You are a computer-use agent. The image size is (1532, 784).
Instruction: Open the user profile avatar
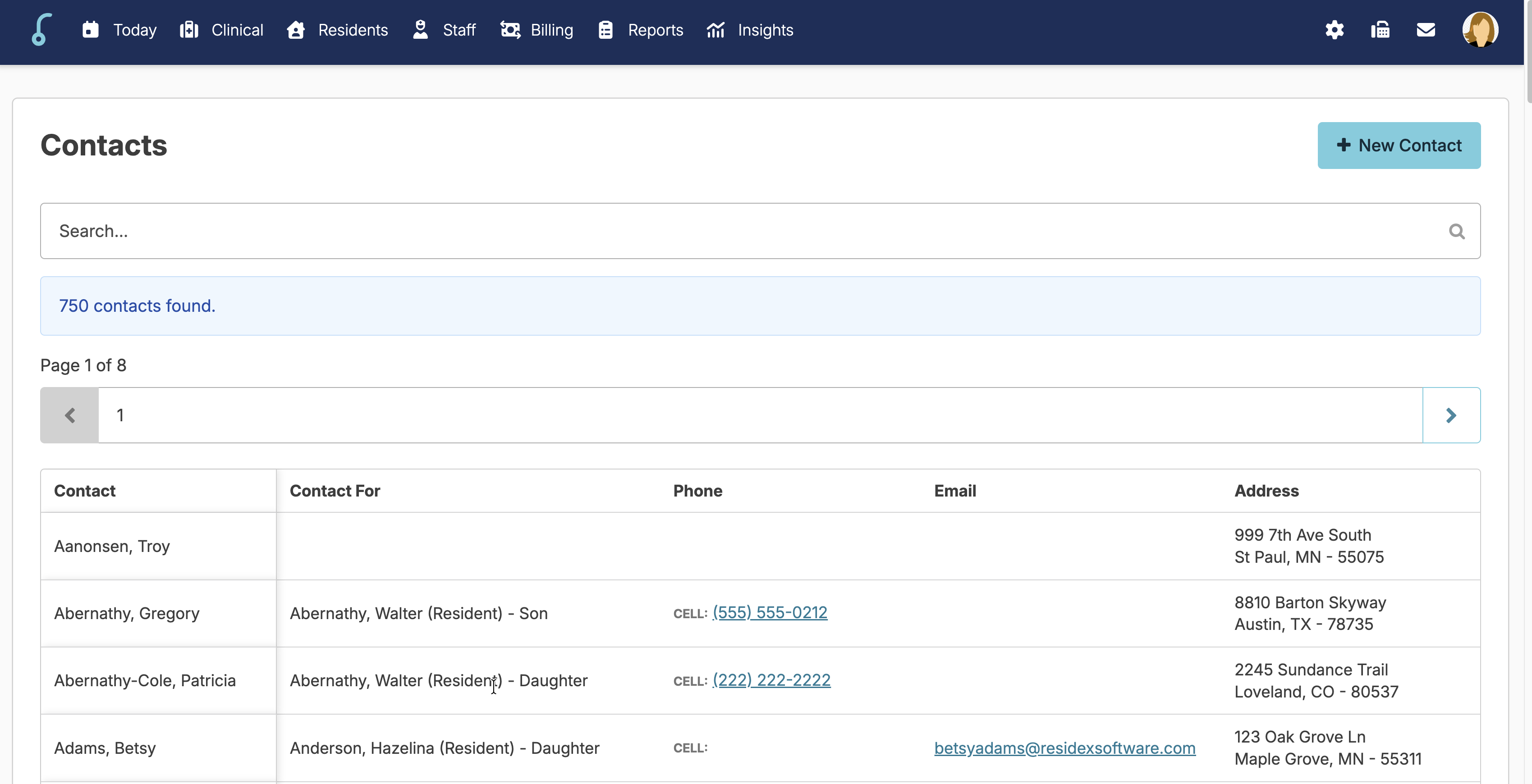coord(1480,30)
